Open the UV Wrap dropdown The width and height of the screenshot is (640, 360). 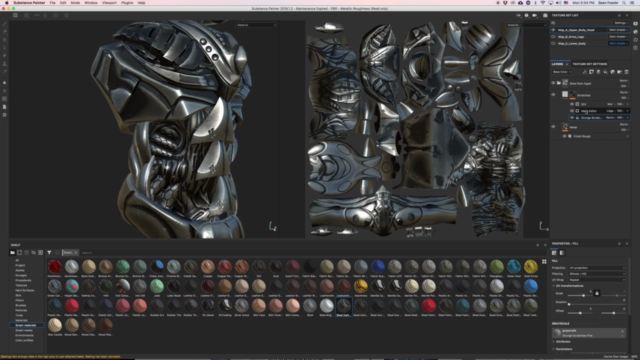click(597, 280)
